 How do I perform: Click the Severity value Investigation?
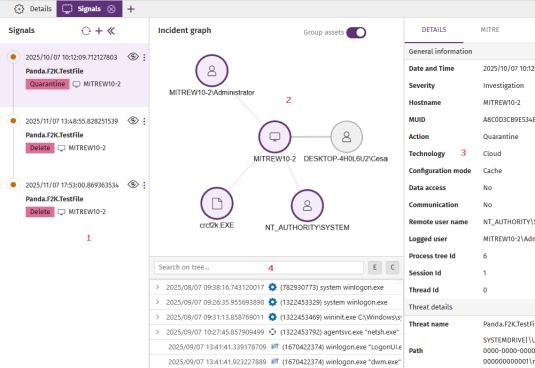click(503, 86)
